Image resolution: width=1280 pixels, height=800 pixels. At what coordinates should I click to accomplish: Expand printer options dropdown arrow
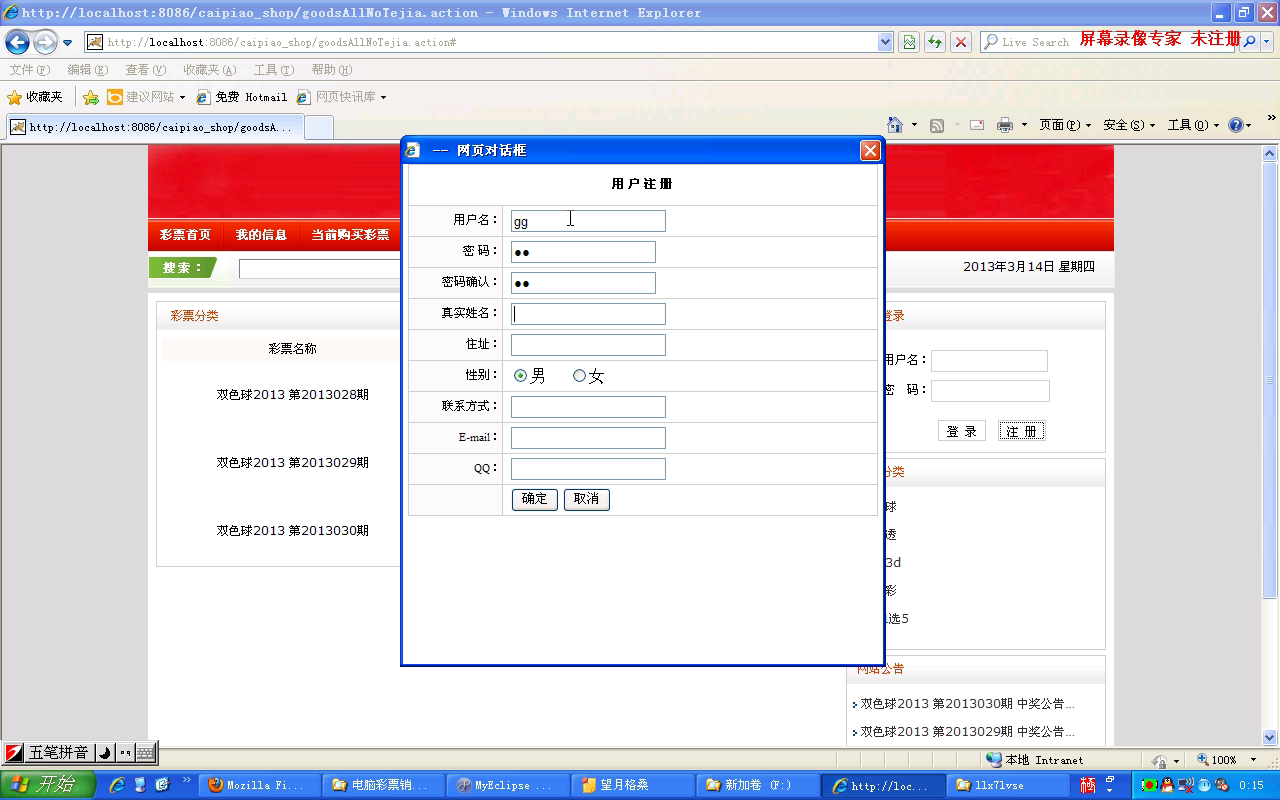[x=1024, y=125]
